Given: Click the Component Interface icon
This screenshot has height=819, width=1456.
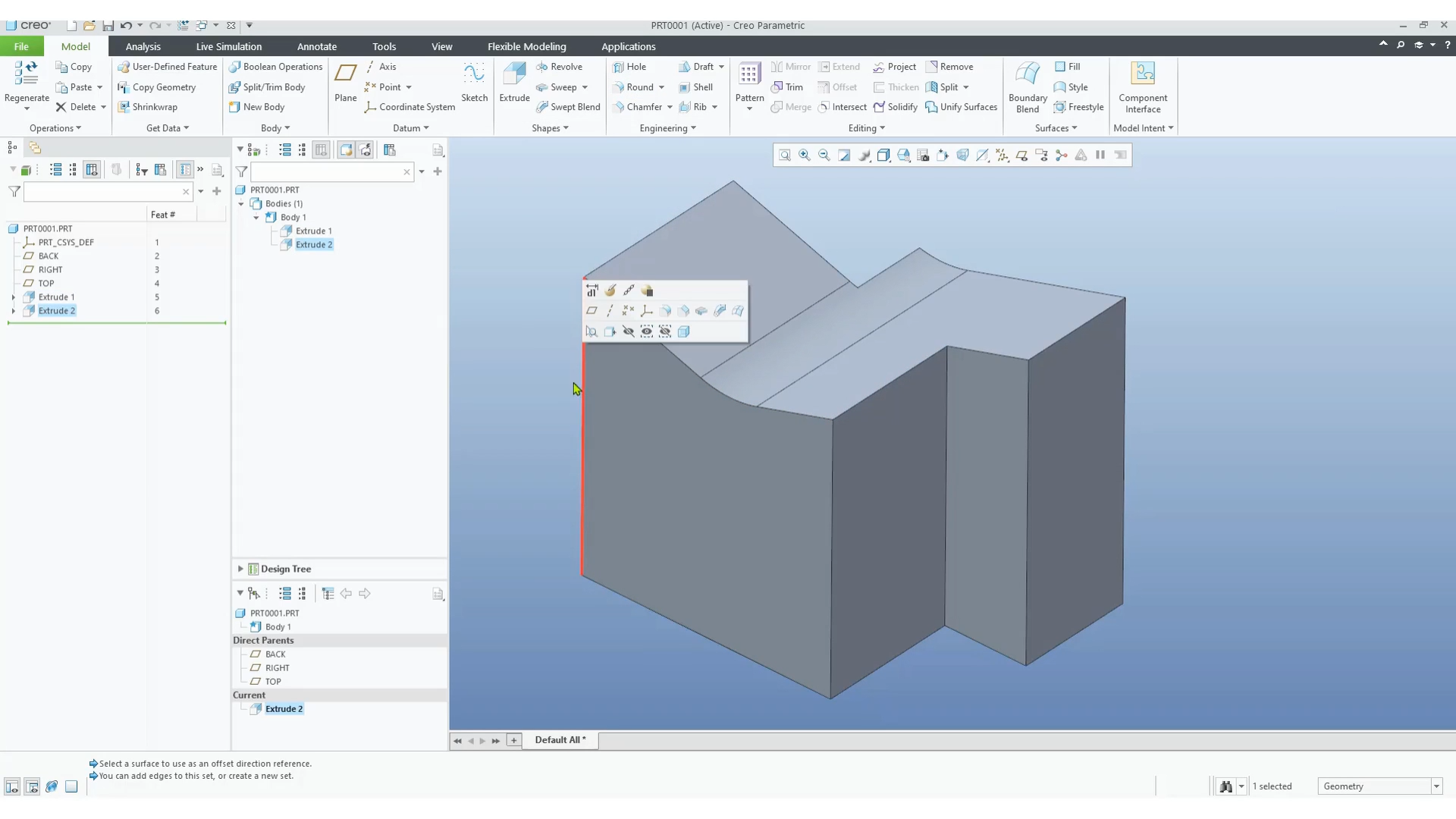Looking at the screenshot, I should (1143, 73).
